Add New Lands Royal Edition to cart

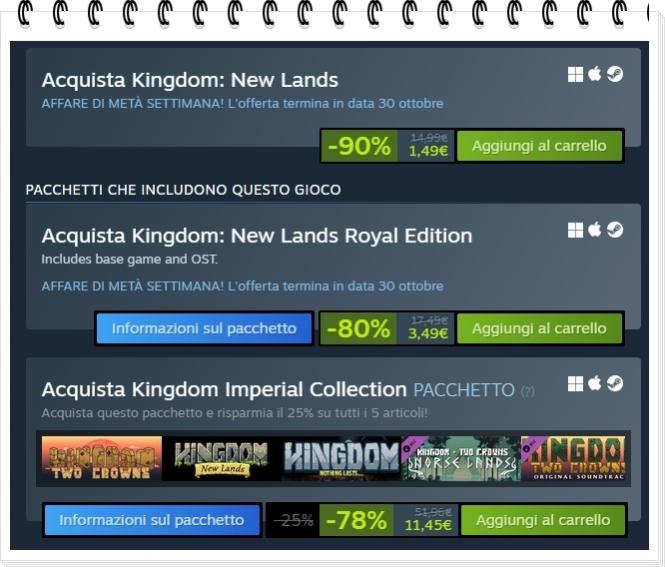(x=539, y=329)
